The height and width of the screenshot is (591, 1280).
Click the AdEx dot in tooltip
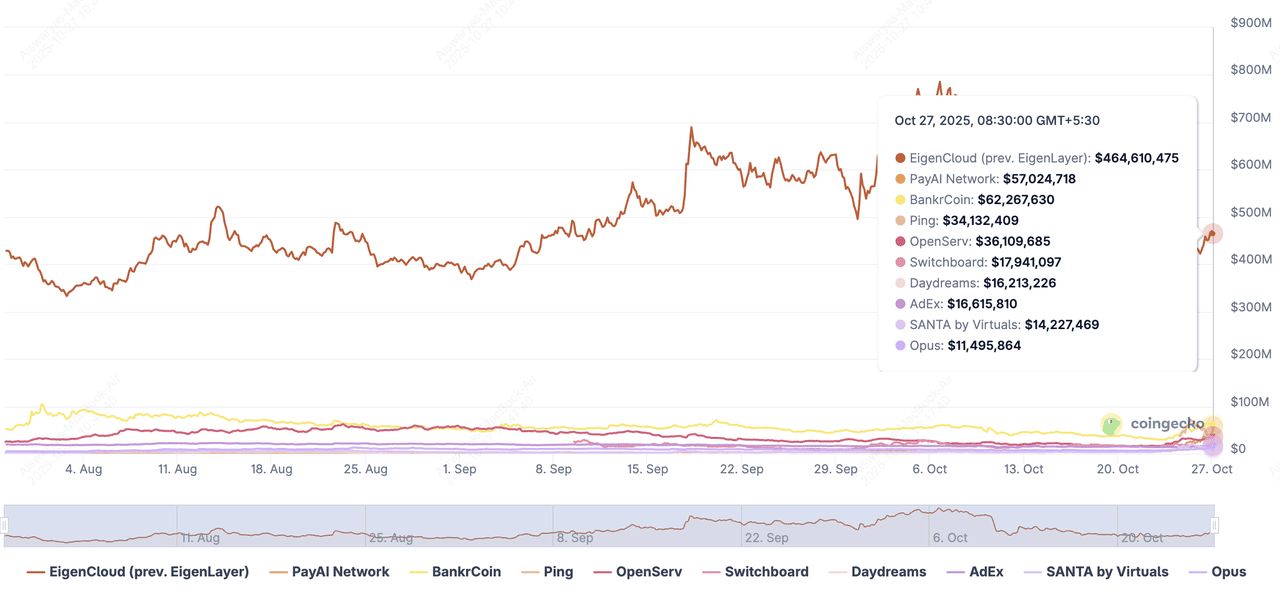click(900, 304)
